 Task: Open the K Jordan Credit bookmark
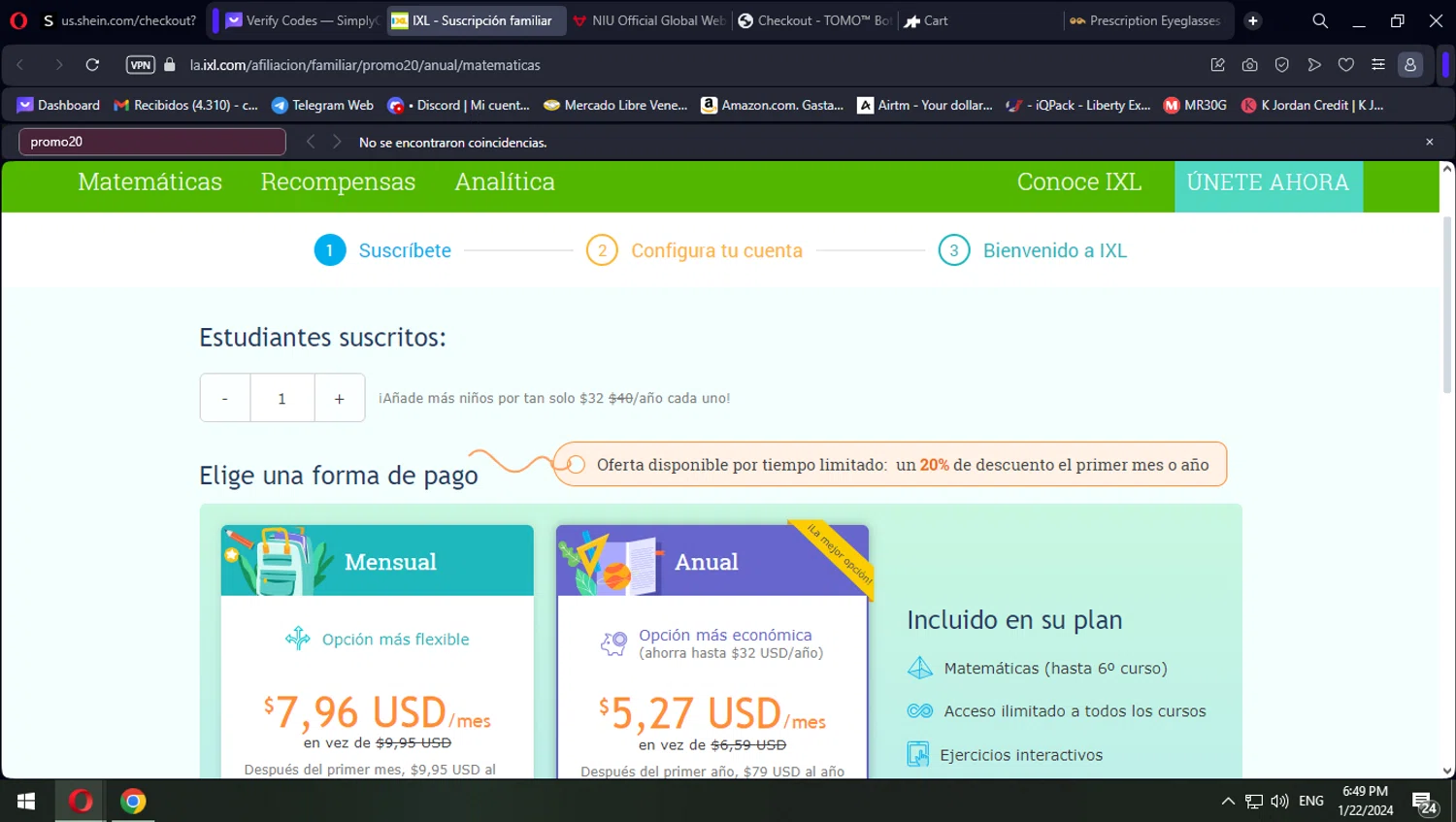click(1312, 105)
